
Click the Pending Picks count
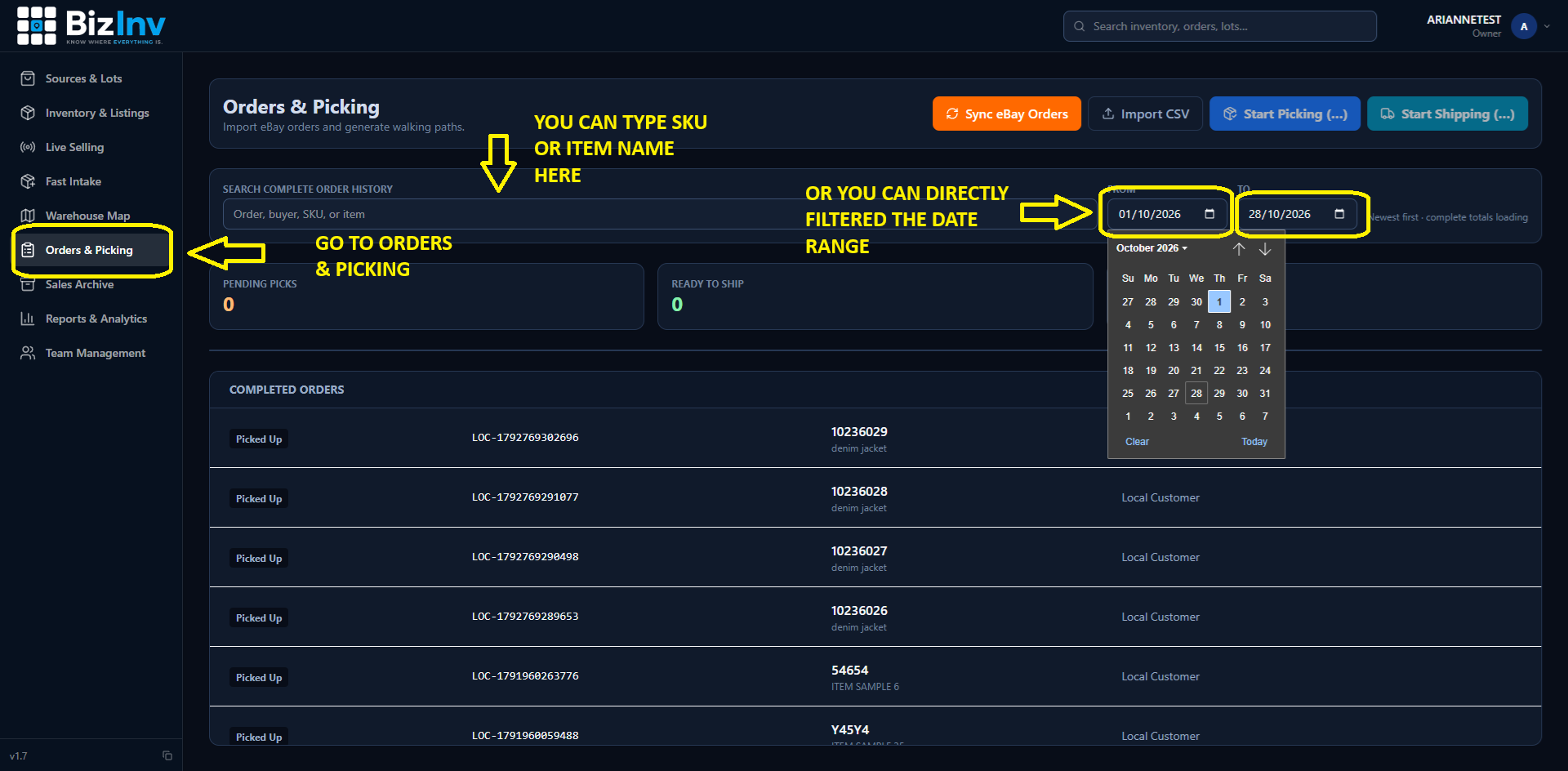tap(229, 305)
